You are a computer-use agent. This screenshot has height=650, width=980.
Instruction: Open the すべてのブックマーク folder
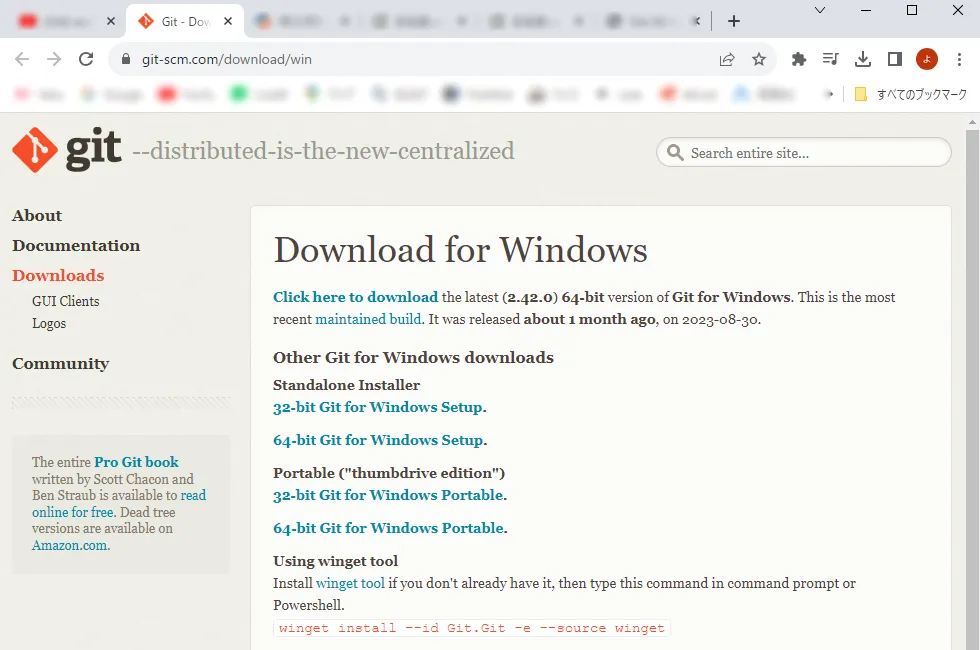(x=911, y=94)
